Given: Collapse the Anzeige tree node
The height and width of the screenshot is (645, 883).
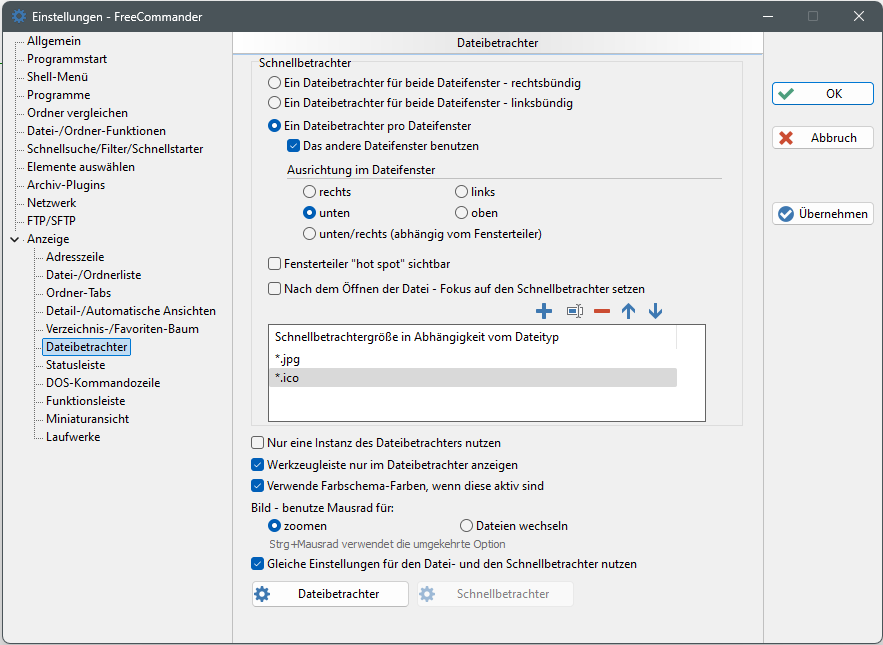Looking at the screenshot, I should [15, 239].
